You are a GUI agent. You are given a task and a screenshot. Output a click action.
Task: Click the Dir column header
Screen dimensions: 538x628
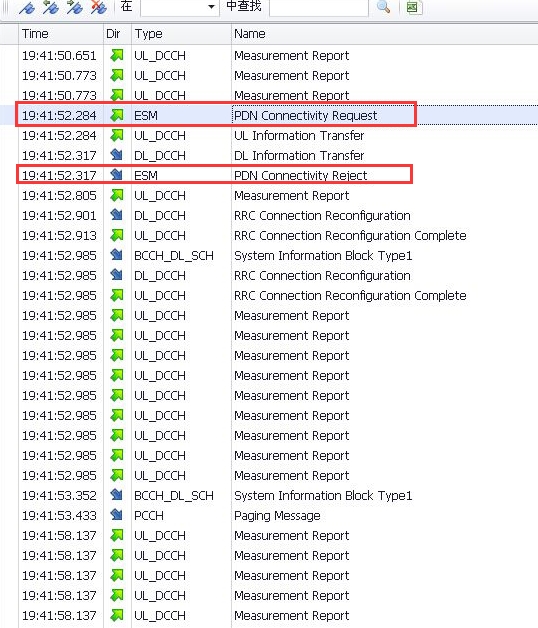pyautogui.click(x=117, y=34)
